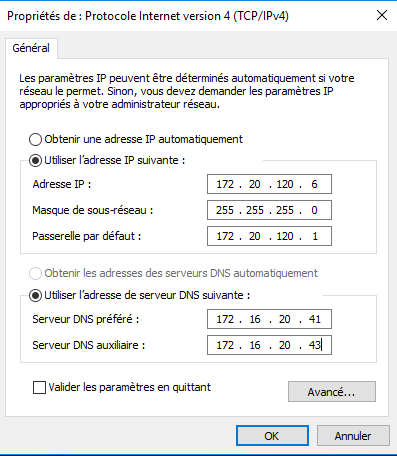Click last octet 0 of subnet mask
397x456 pixels.
click(314, 210)
